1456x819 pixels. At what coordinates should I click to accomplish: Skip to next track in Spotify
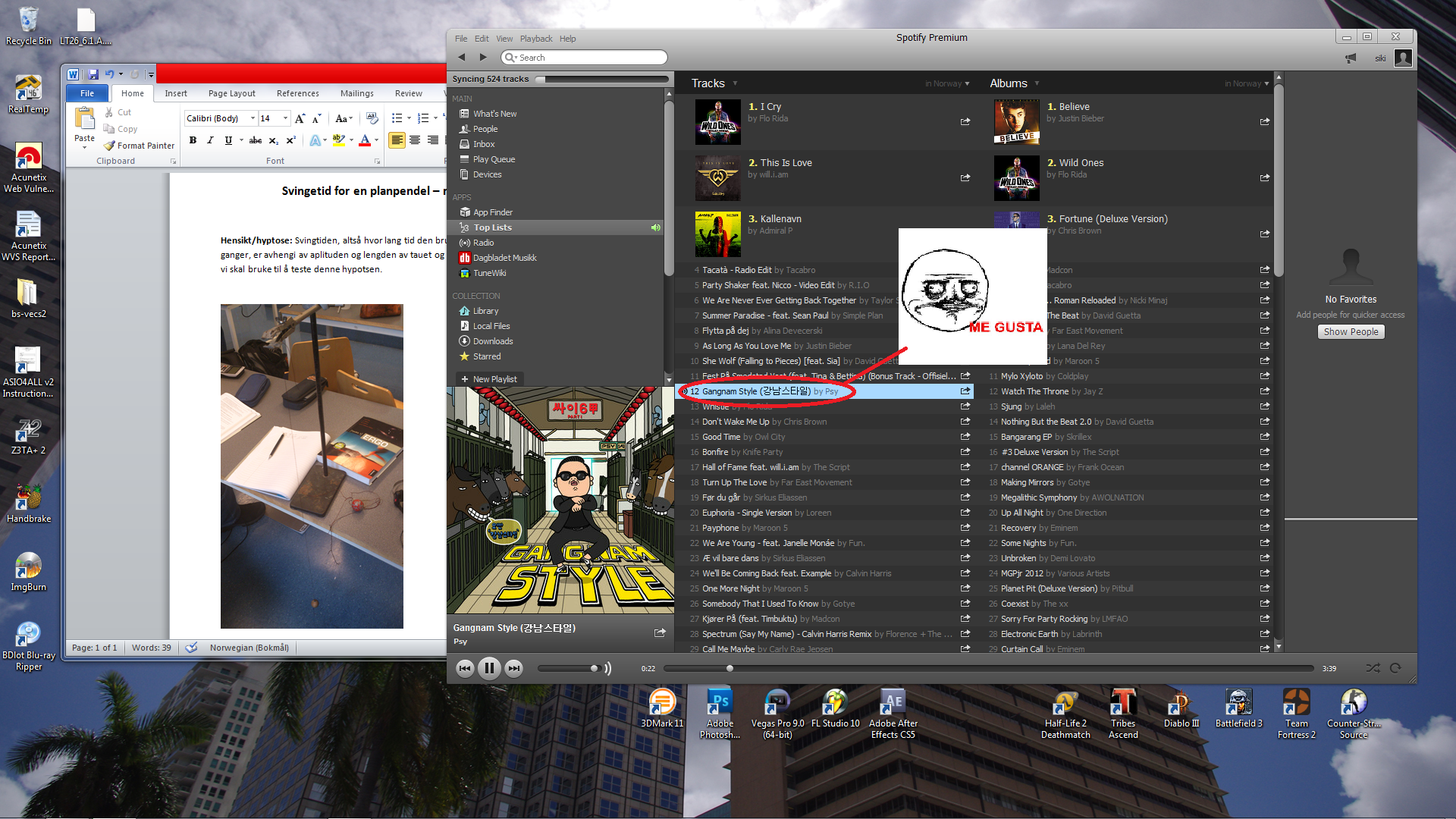point(513,668)
